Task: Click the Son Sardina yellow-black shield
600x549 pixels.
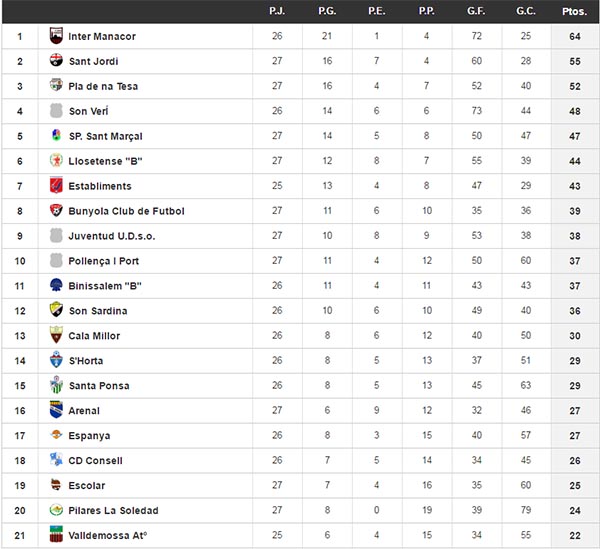Action: pyautogui.click(x=56, y=310)
